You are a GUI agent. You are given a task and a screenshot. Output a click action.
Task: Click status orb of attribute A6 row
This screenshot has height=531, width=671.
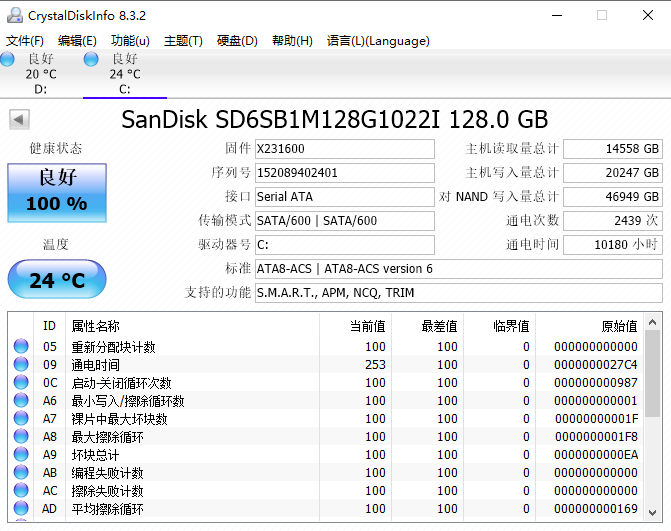coord(21,400)
